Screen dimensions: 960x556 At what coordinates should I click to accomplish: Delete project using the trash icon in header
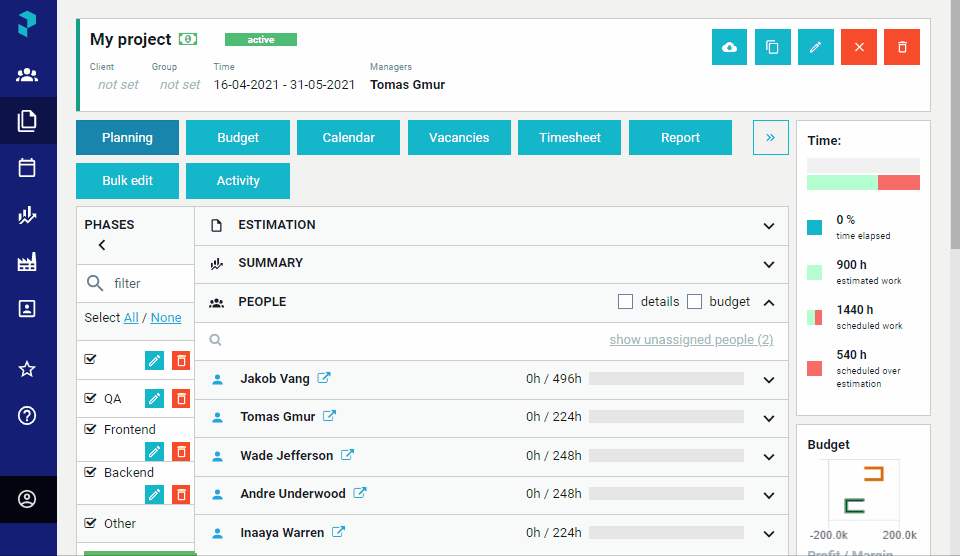902,47
